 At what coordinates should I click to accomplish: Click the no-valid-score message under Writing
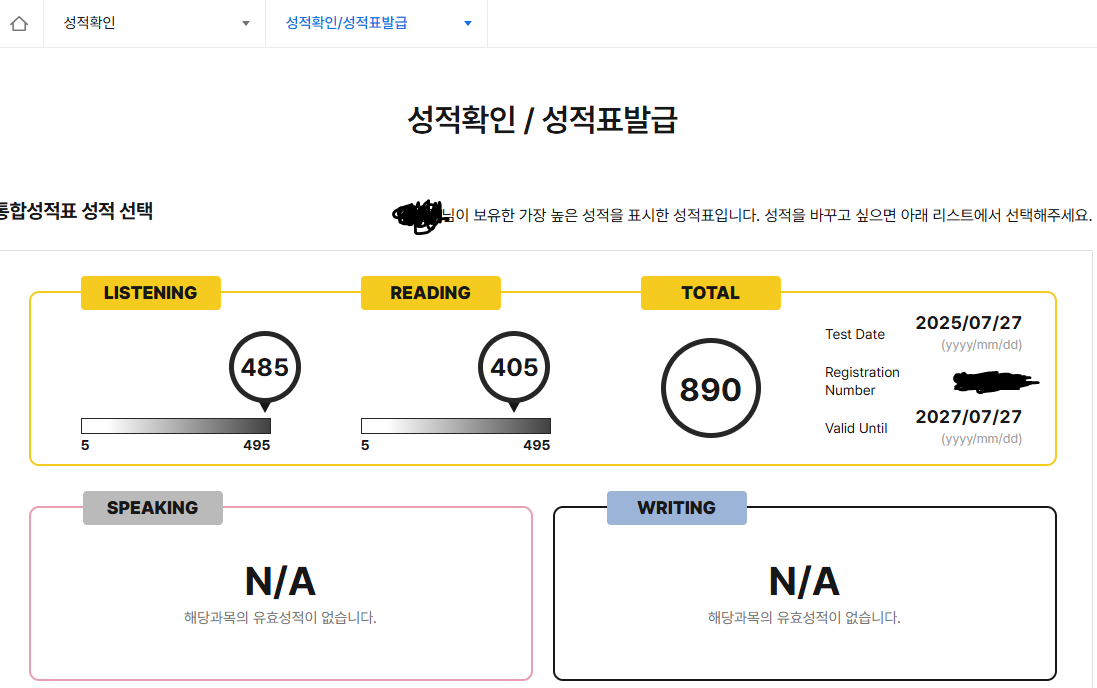tap(804, 617)
